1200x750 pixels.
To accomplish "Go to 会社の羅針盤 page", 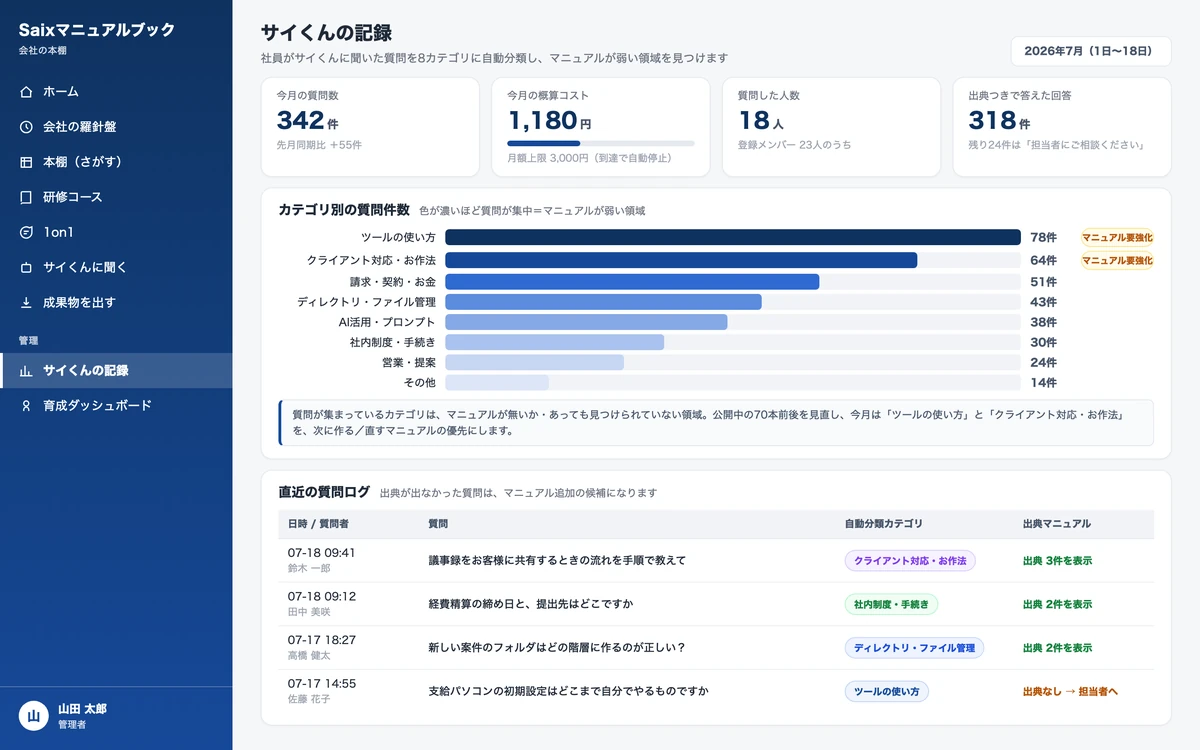I will pos(116,127).
